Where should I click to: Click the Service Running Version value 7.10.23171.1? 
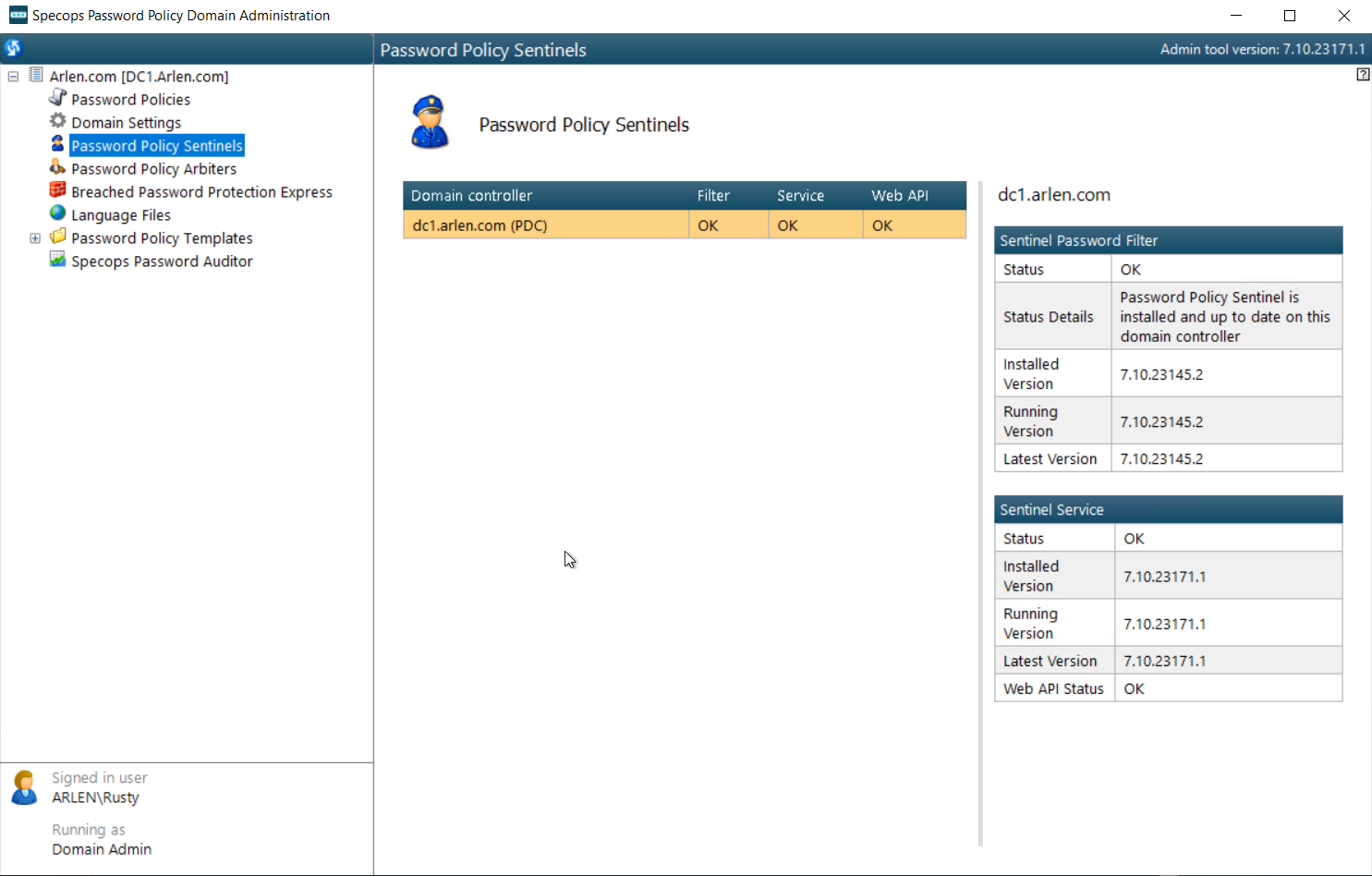[x=1164, y=624]
